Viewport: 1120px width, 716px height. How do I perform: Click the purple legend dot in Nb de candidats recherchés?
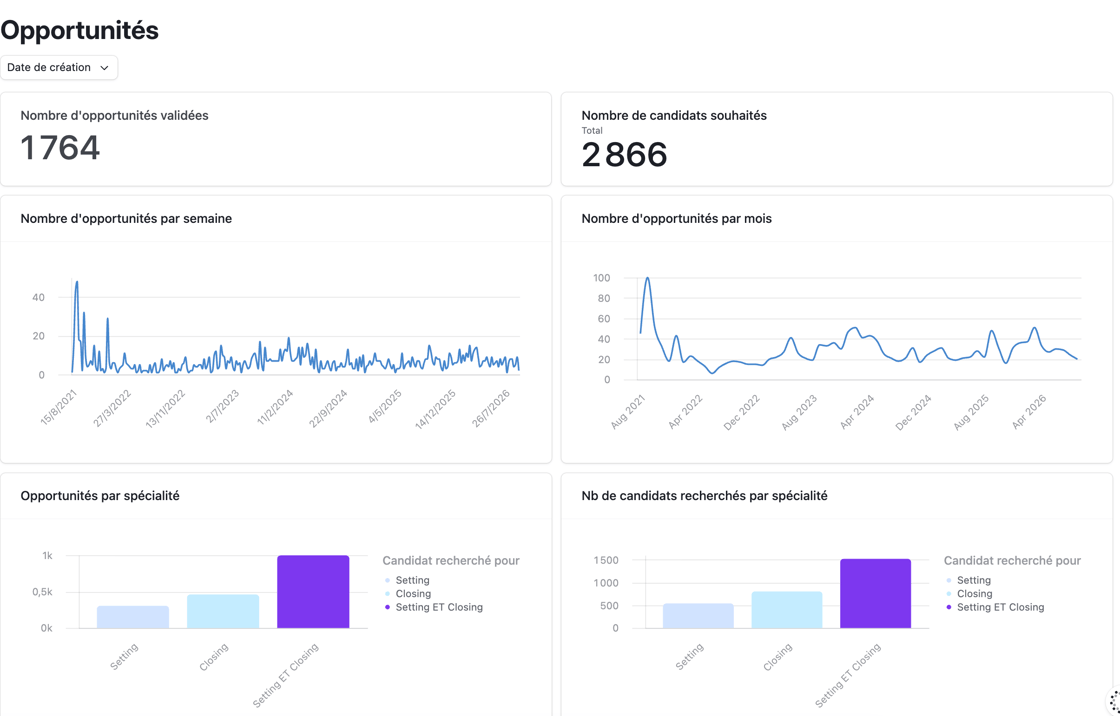pyautogui.click(x=949, y=607)
